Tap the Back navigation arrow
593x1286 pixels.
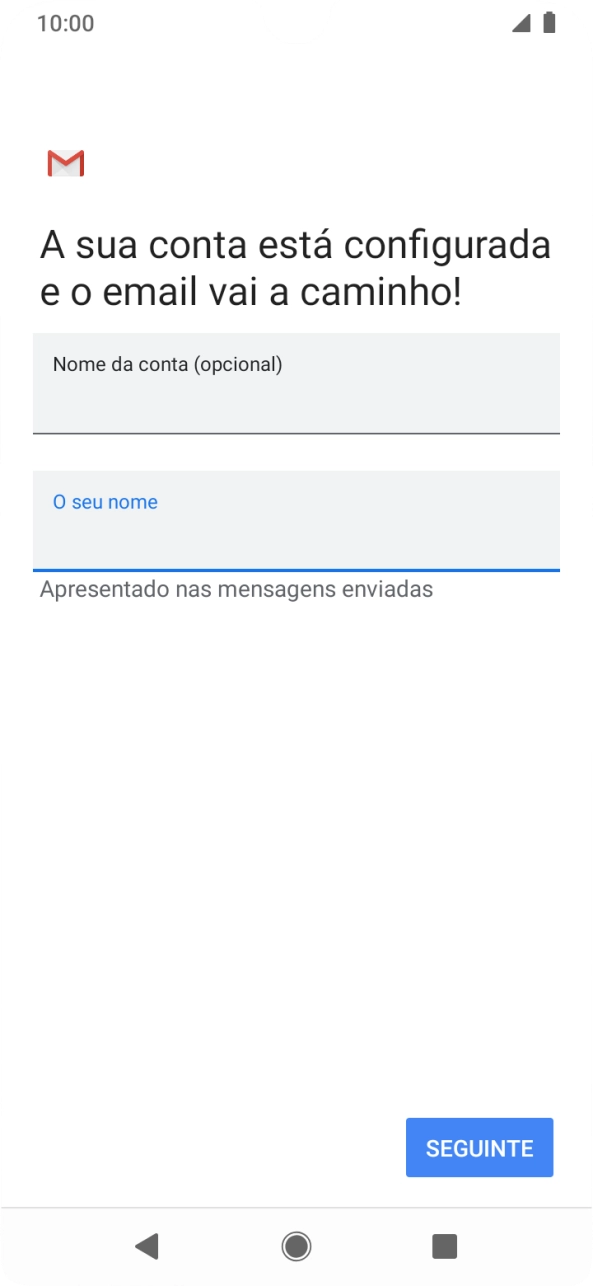[148, 1246]
